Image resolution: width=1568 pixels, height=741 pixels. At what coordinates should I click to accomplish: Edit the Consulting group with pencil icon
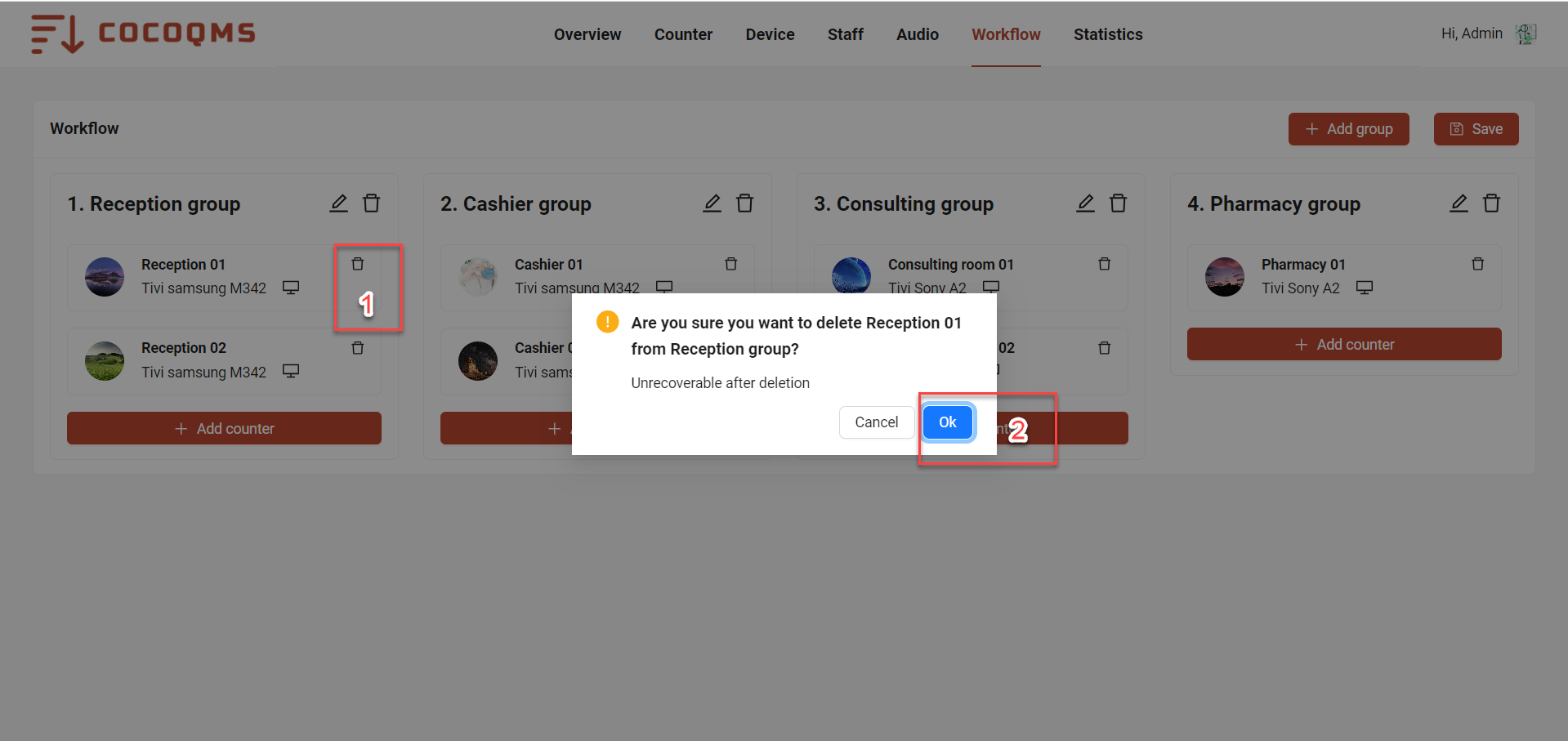tap(1085, 203)
